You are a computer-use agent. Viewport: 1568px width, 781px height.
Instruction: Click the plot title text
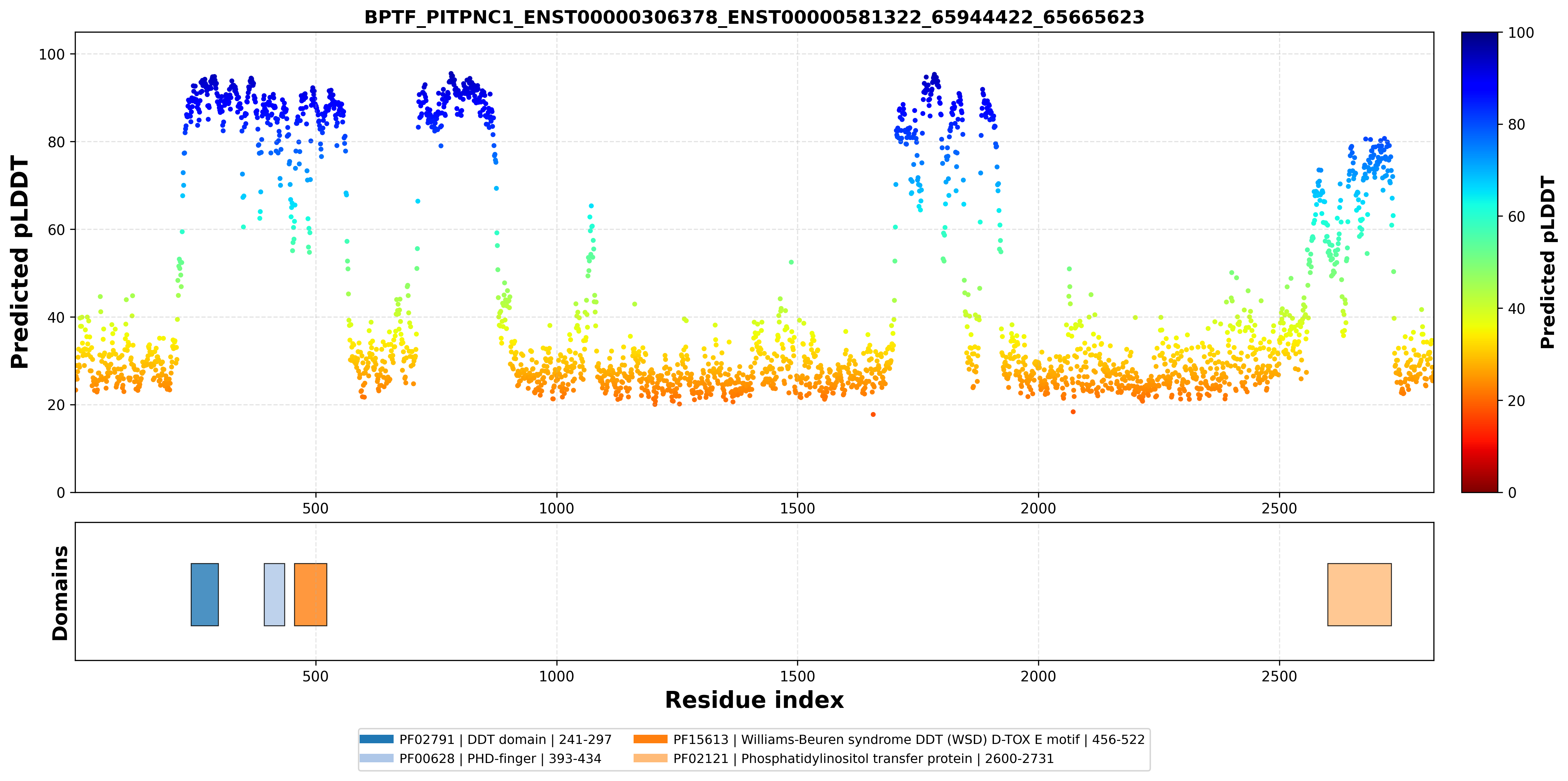pos(754,17)
